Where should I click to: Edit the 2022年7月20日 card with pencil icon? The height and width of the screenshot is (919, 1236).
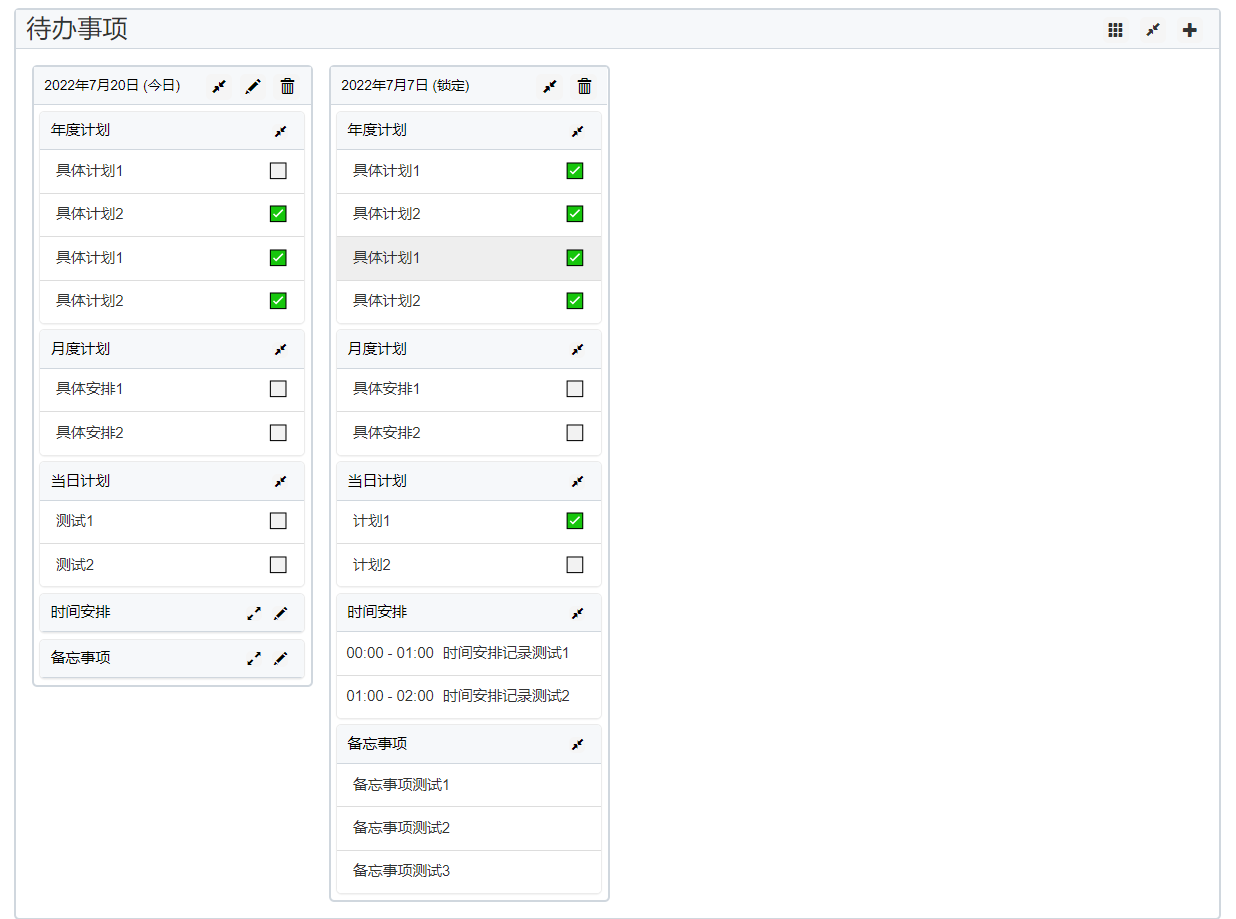253,87
